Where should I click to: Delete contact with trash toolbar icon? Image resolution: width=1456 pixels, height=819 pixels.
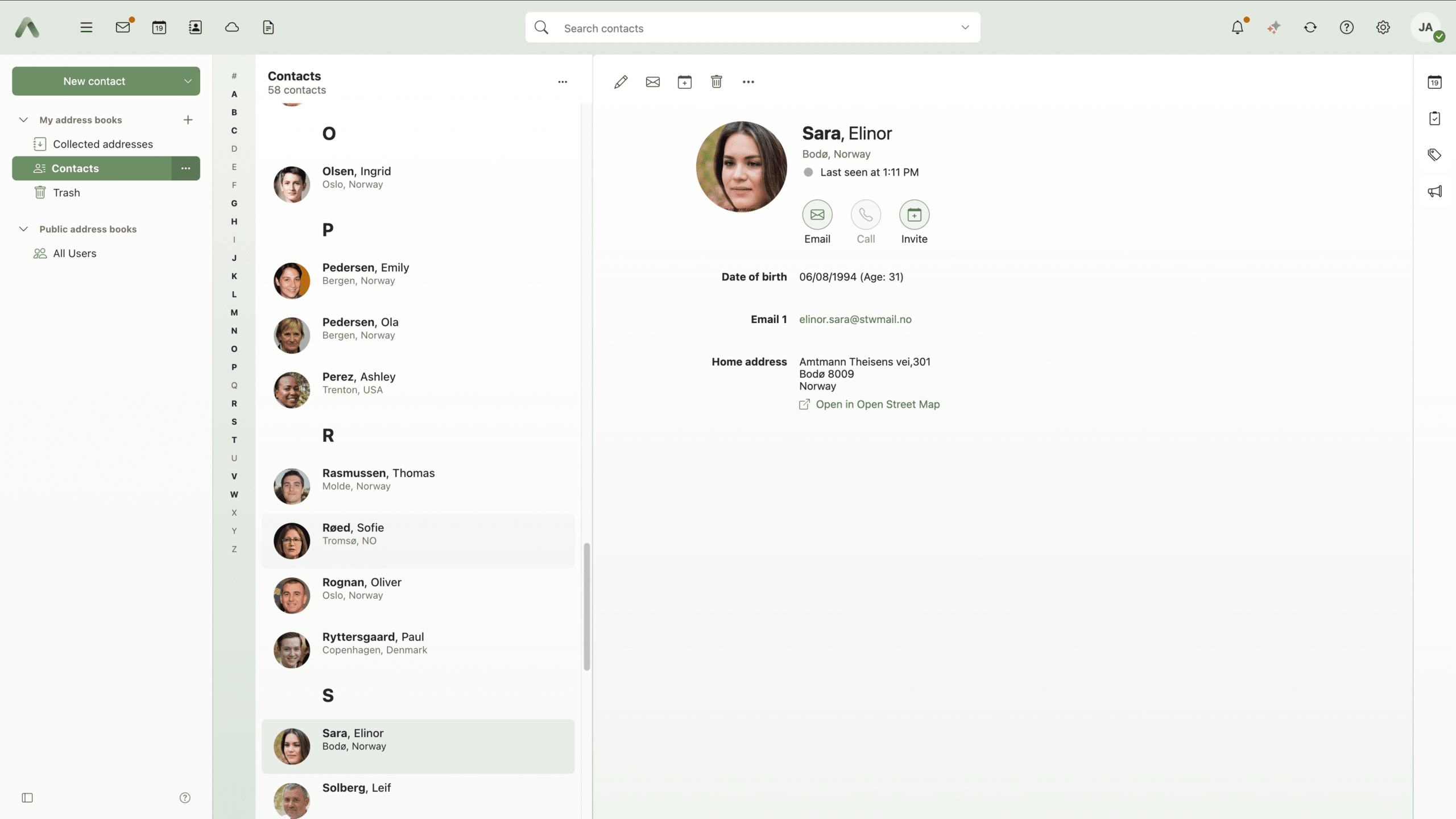(716, 82)
